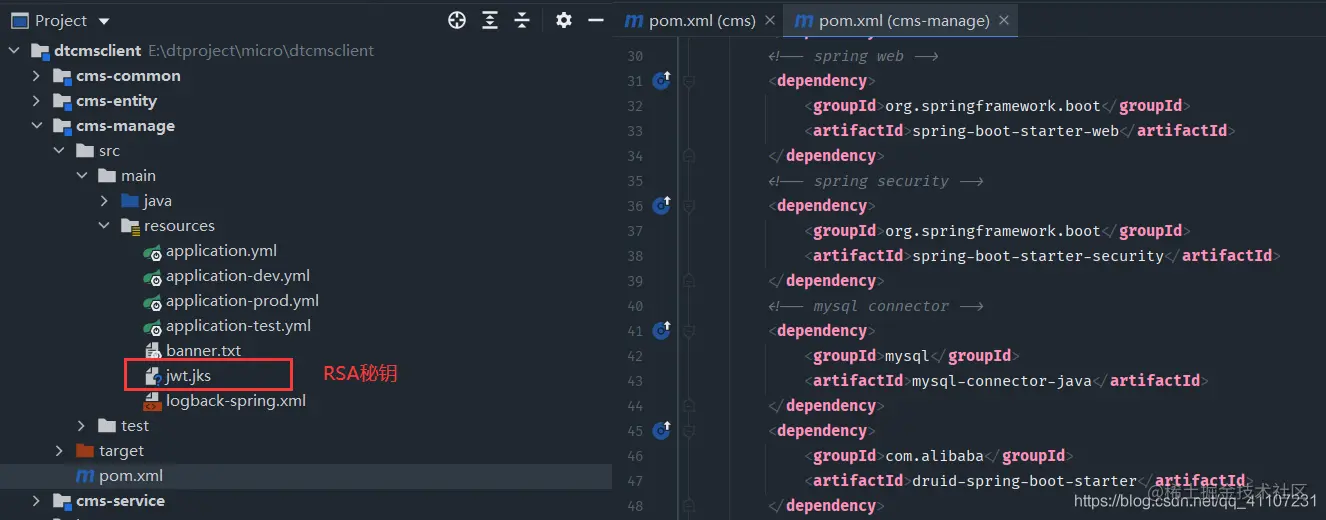Open application-prod.yml in the tree
The image size is (1326, 520).
pos(243,300)
